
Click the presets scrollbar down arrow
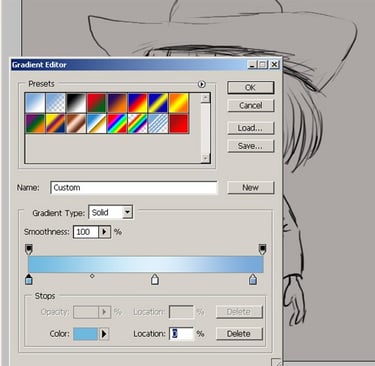coord(205,158)
